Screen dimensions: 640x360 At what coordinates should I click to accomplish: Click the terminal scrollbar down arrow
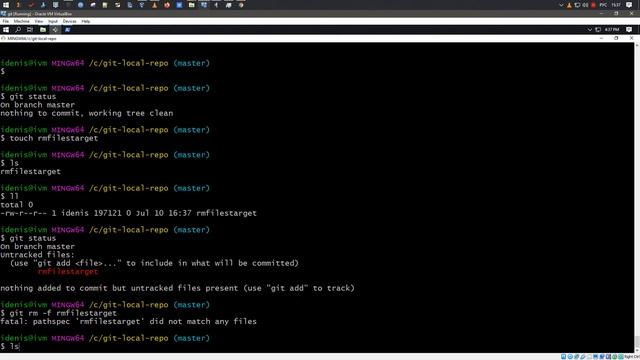point(637,350)
